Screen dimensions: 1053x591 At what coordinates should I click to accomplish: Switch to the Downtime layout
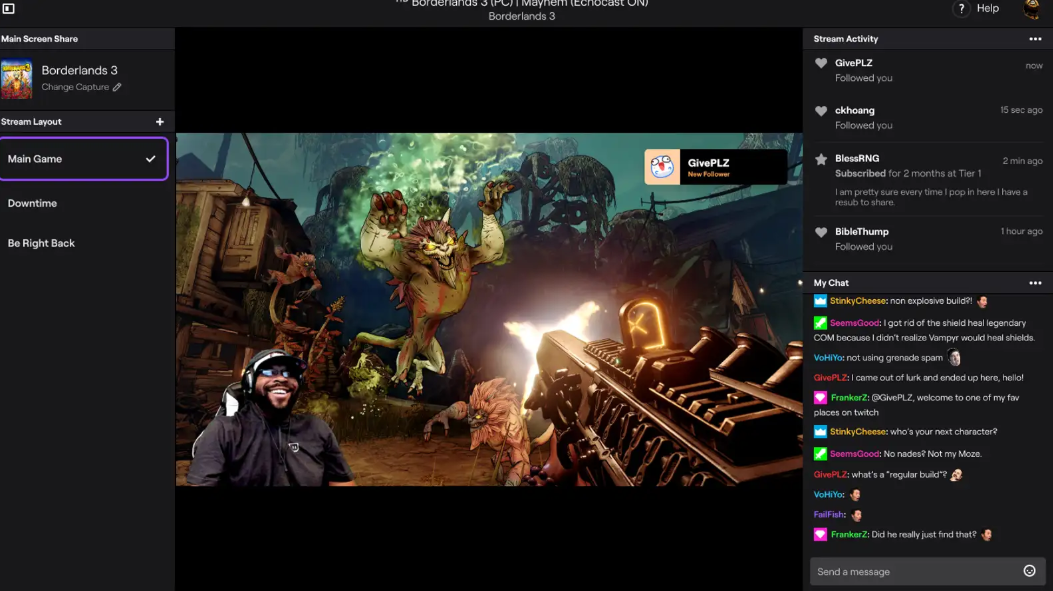[33, 203]
